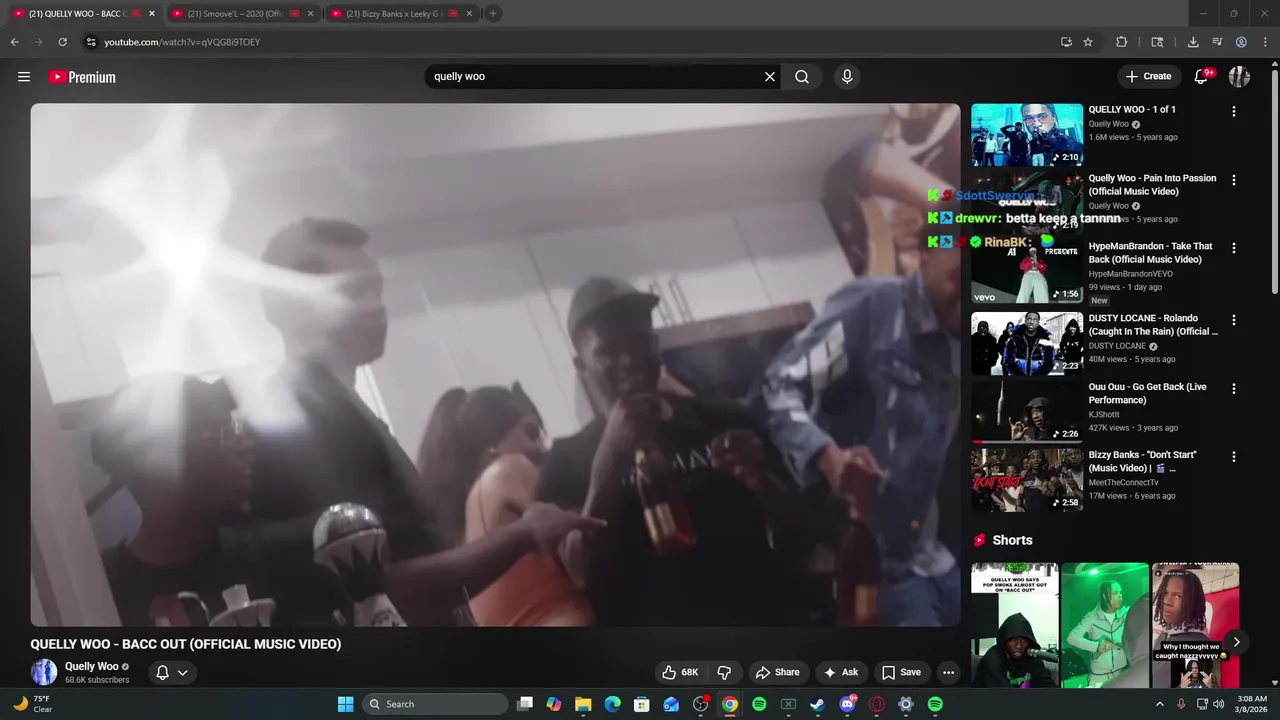
Task: Open the weather widget showing 75°F
Action: tap(32, 704)
